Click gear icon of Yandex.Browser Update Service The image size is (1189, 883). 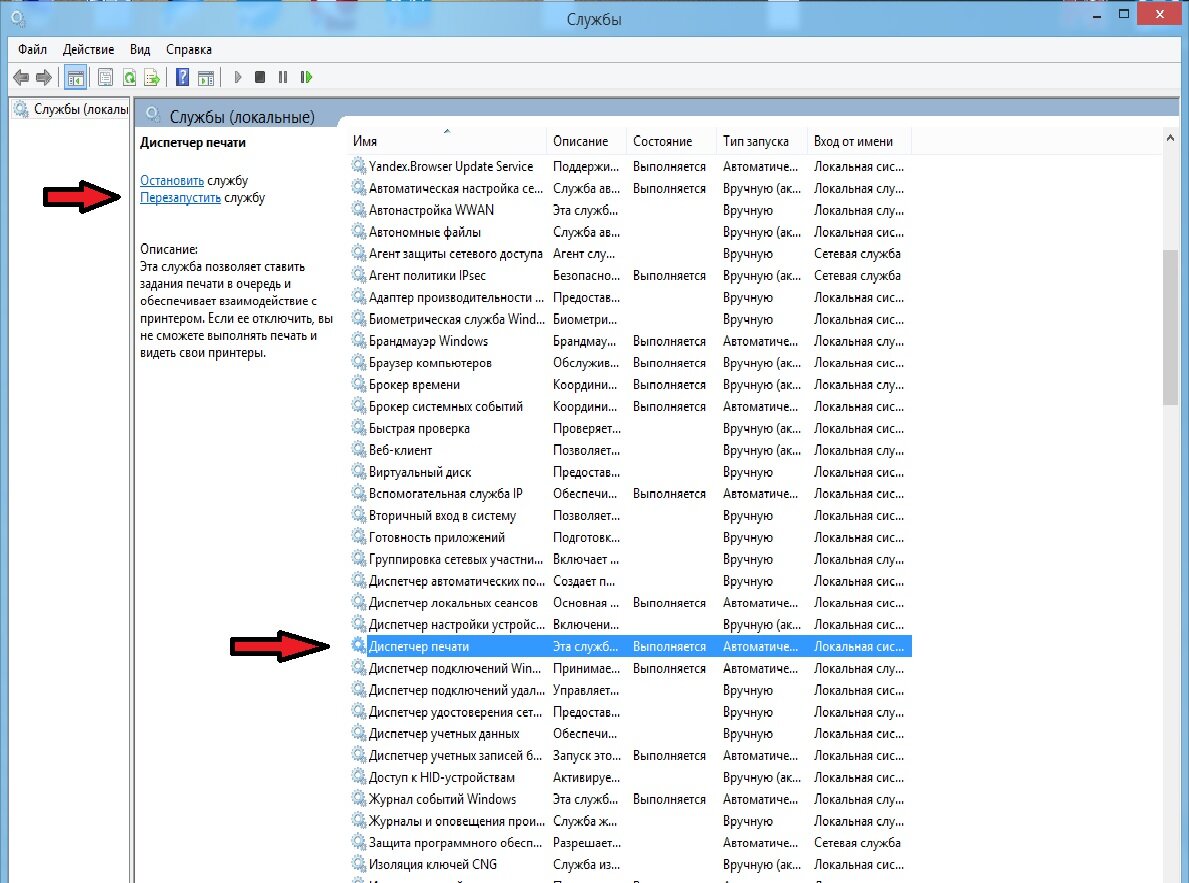click(x=359, y=165)
